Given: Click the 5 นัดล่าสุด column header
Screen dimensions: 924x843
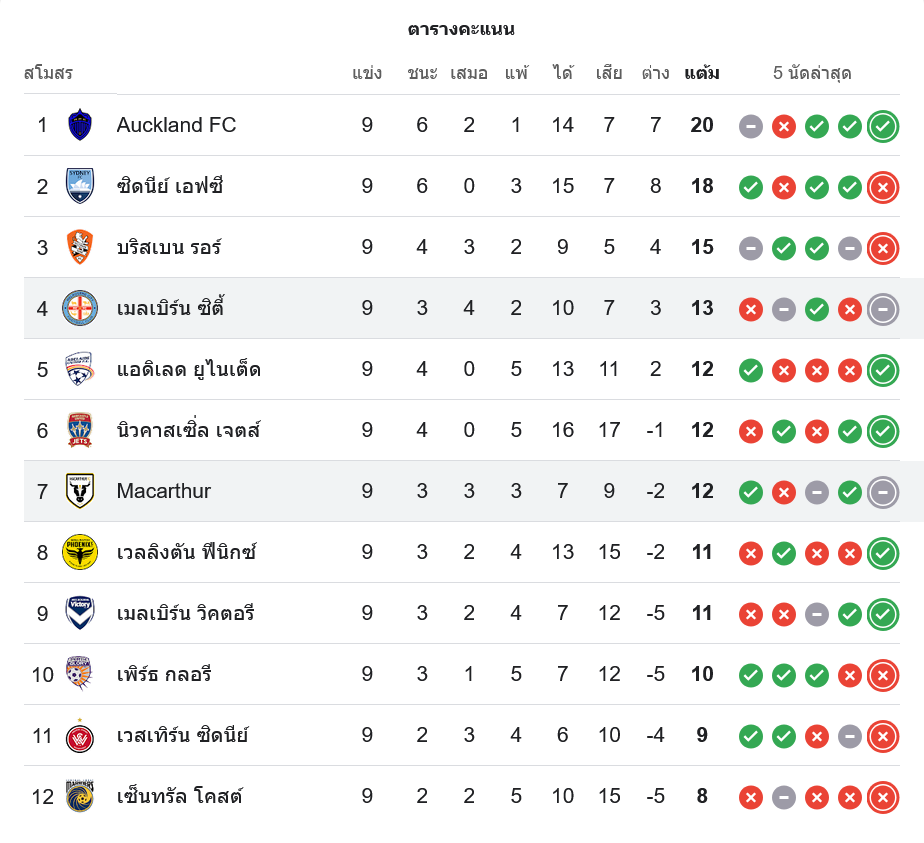Looking at the screenshot, I should [x=812, y=73].
